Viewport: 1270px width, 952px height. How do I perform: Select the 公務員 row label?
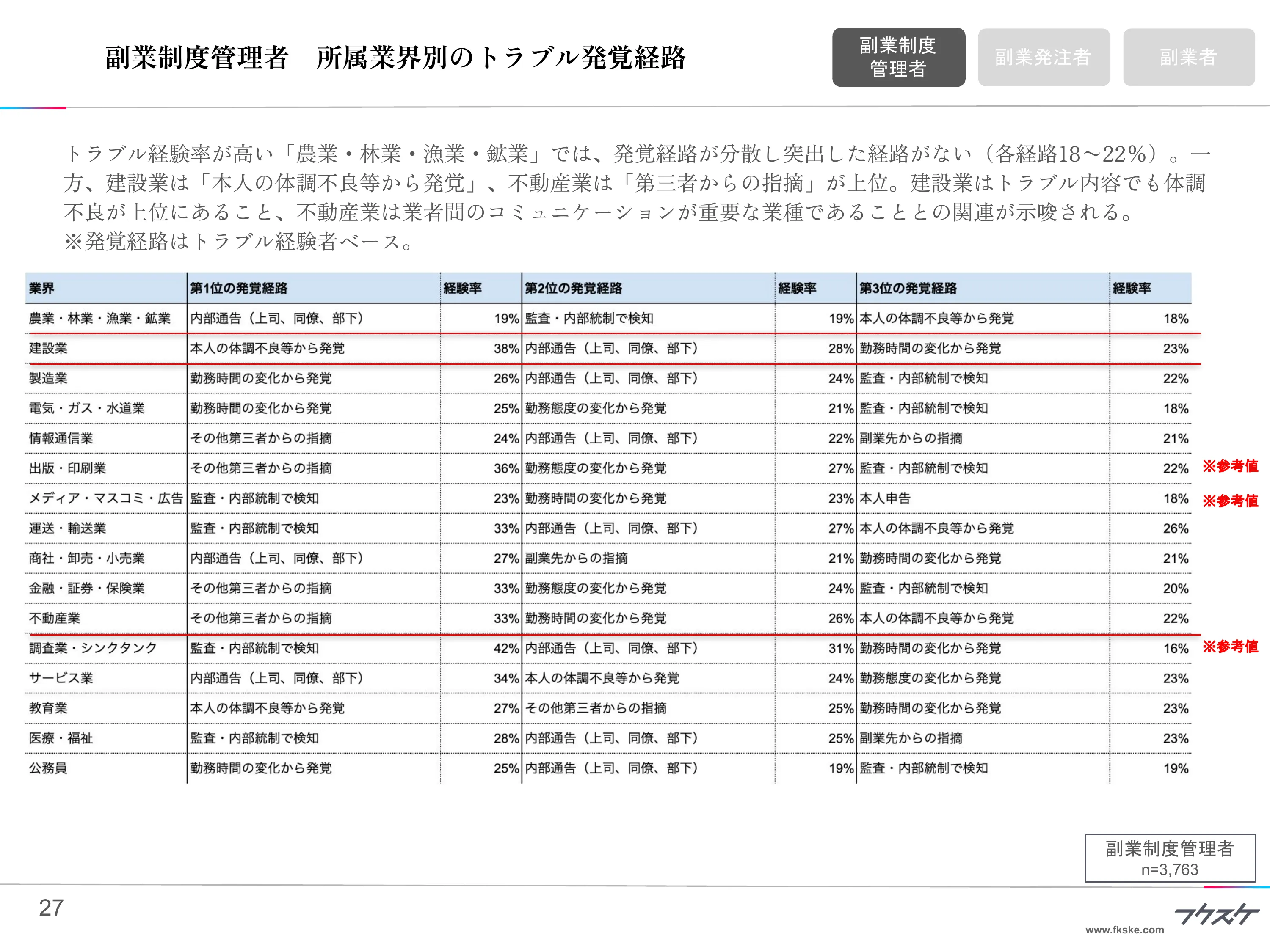tap(48, 768)
